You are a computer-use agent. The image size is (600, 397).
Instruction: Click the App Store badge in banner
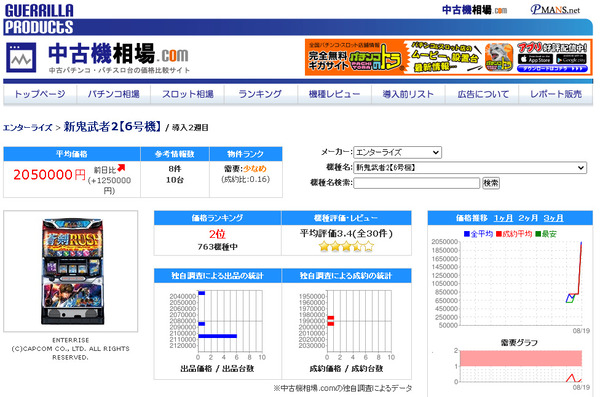tap(535, 59)
